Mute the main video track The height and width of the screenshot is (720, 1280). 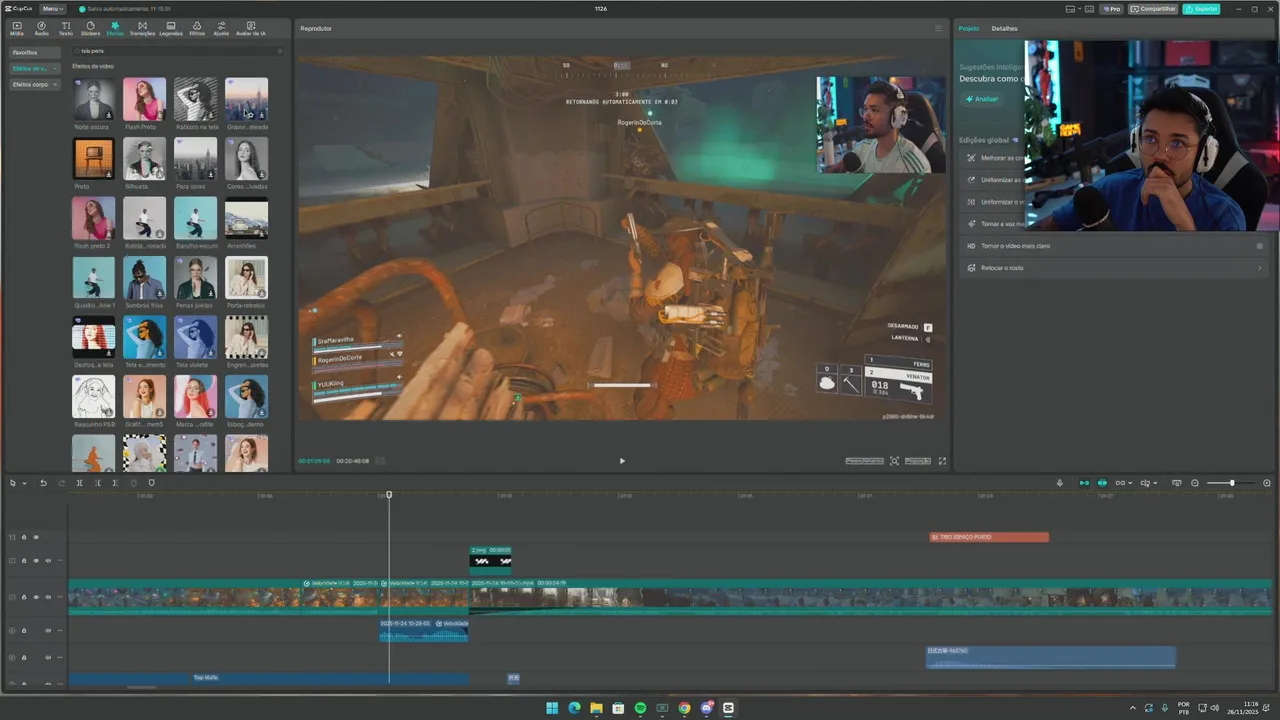[48, 597]
